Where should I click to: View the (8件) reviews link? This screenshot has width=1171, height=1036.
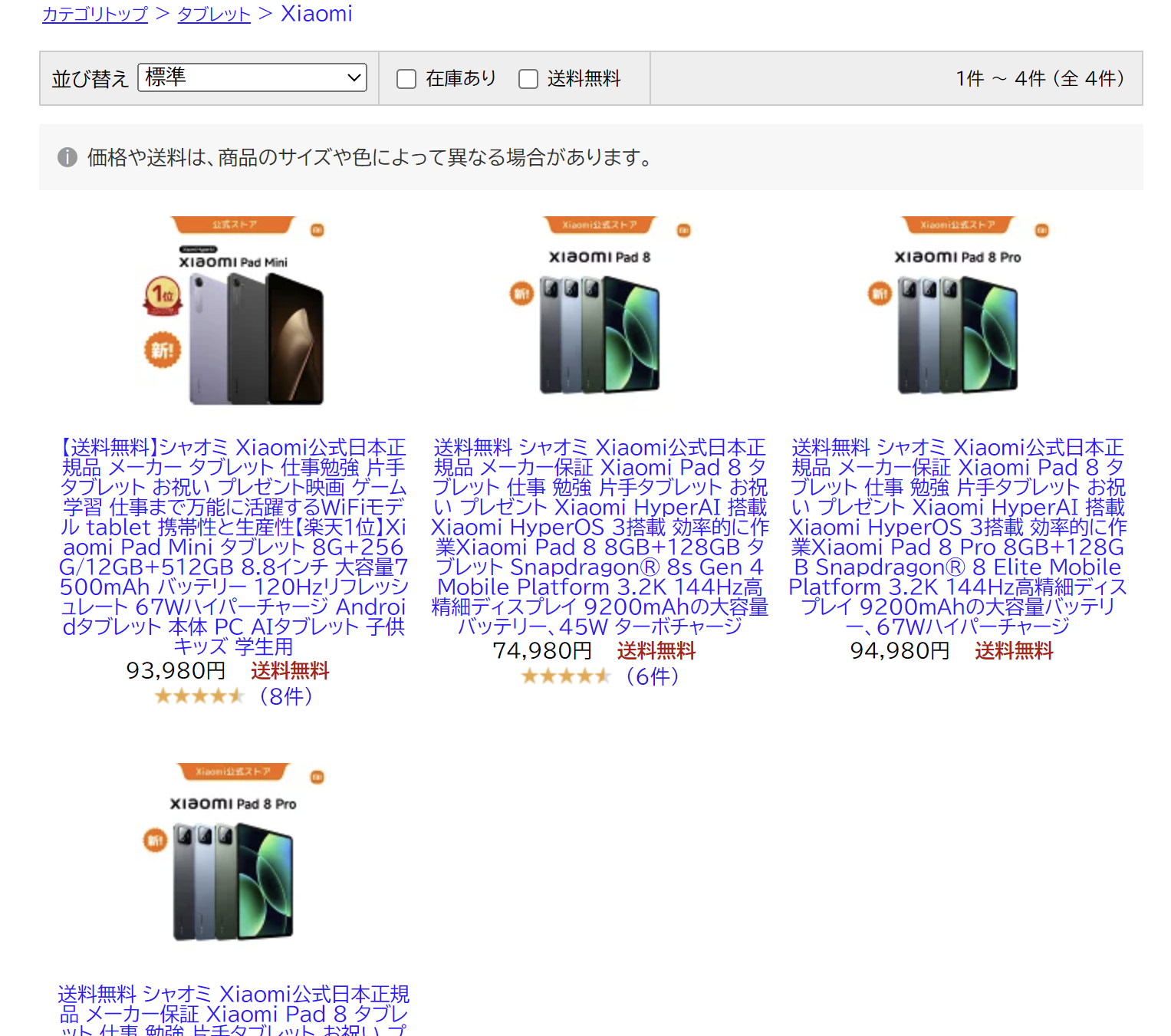285,696
